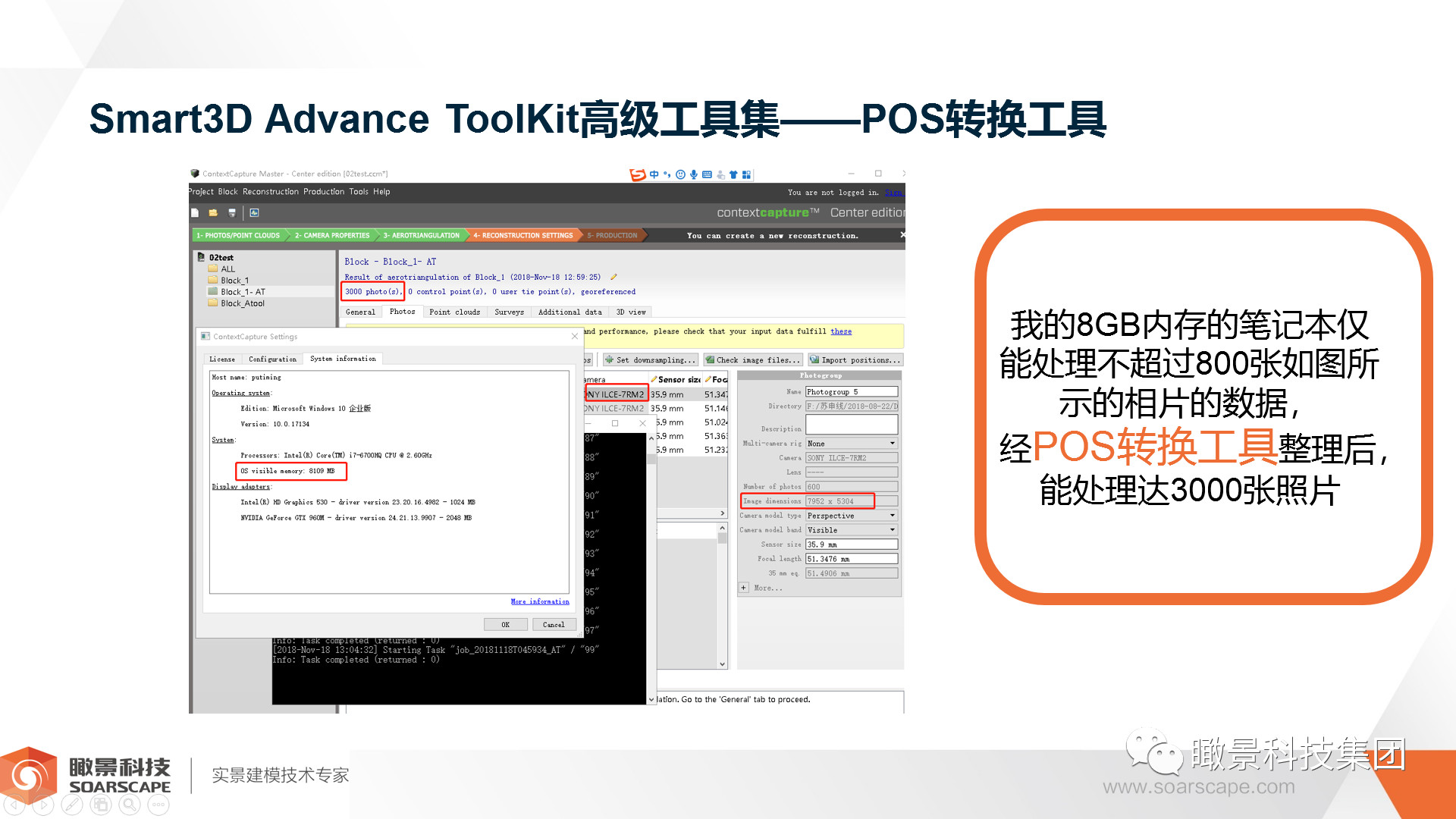The image size is (1456, 819).
Task: Open the Help menu
Action: [381, 192]
